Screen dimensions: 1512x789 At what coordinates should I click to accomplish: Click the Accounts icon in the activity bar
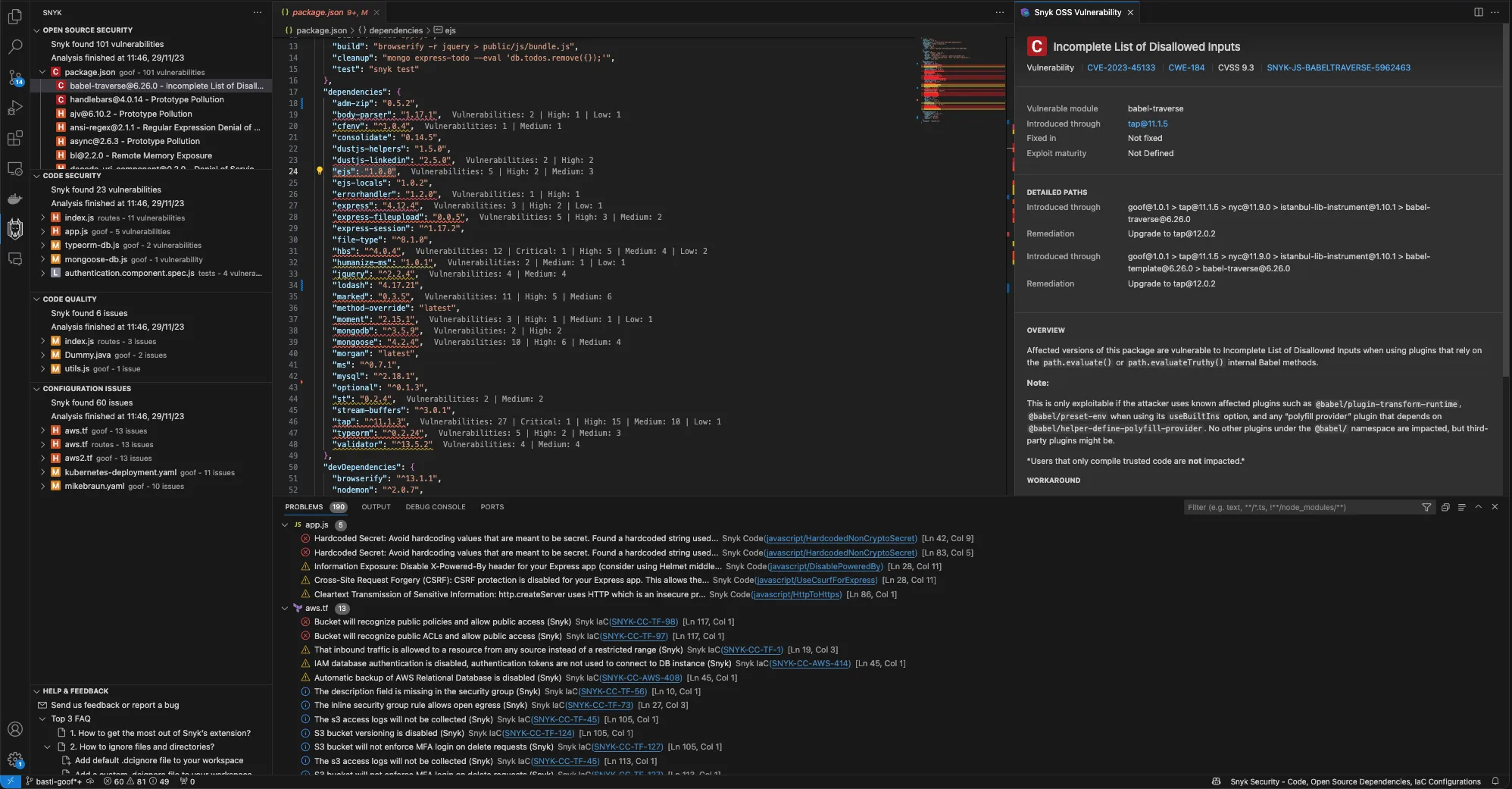[15, 728]
